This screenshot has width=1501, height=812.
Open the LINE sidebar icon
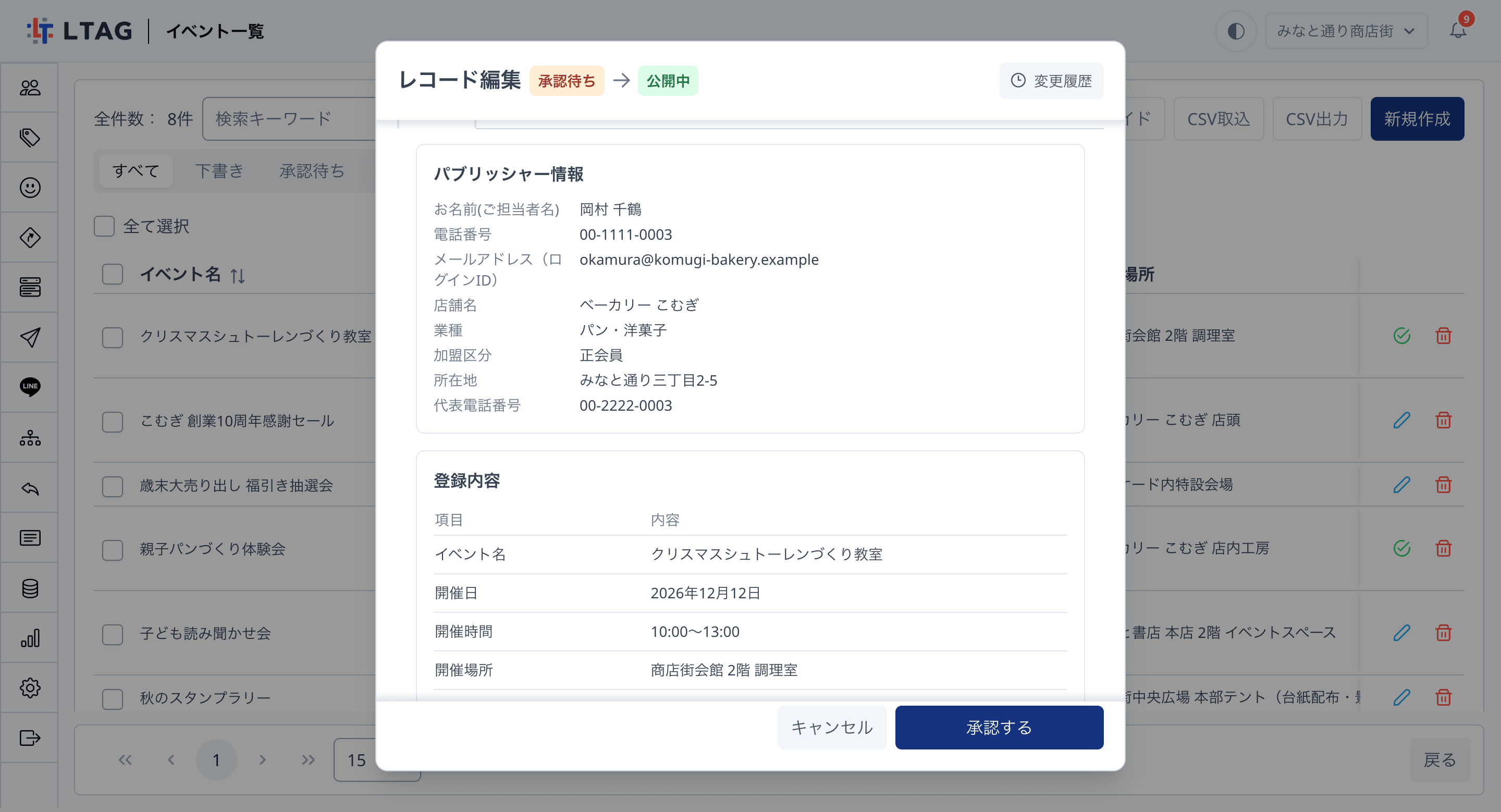(x=30, y=387)
